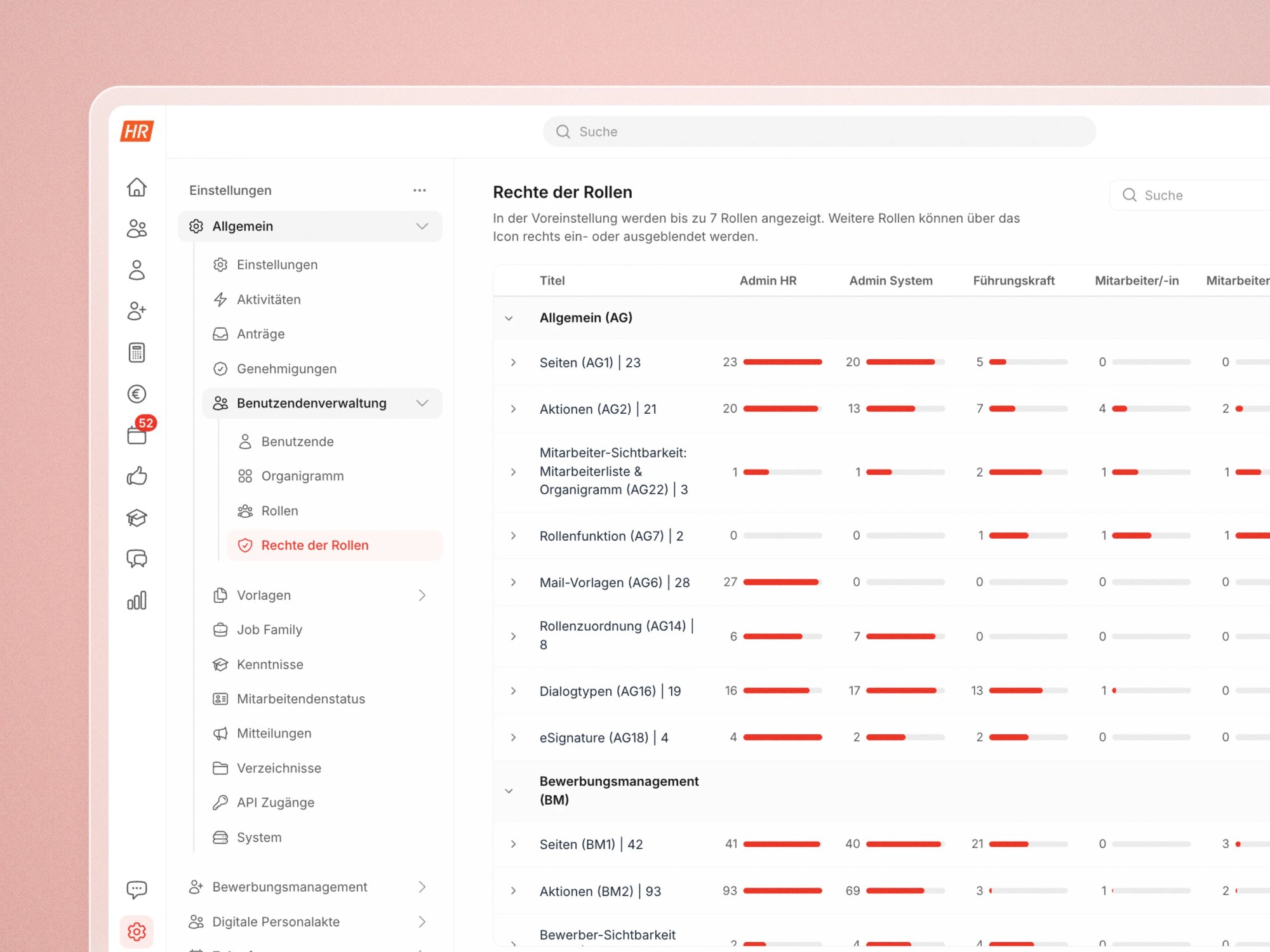This screenshot has height=952, width=1270.
Task: Collapse the Bewerbungsmanagement (BM) table group
Action: pos(509,791)
